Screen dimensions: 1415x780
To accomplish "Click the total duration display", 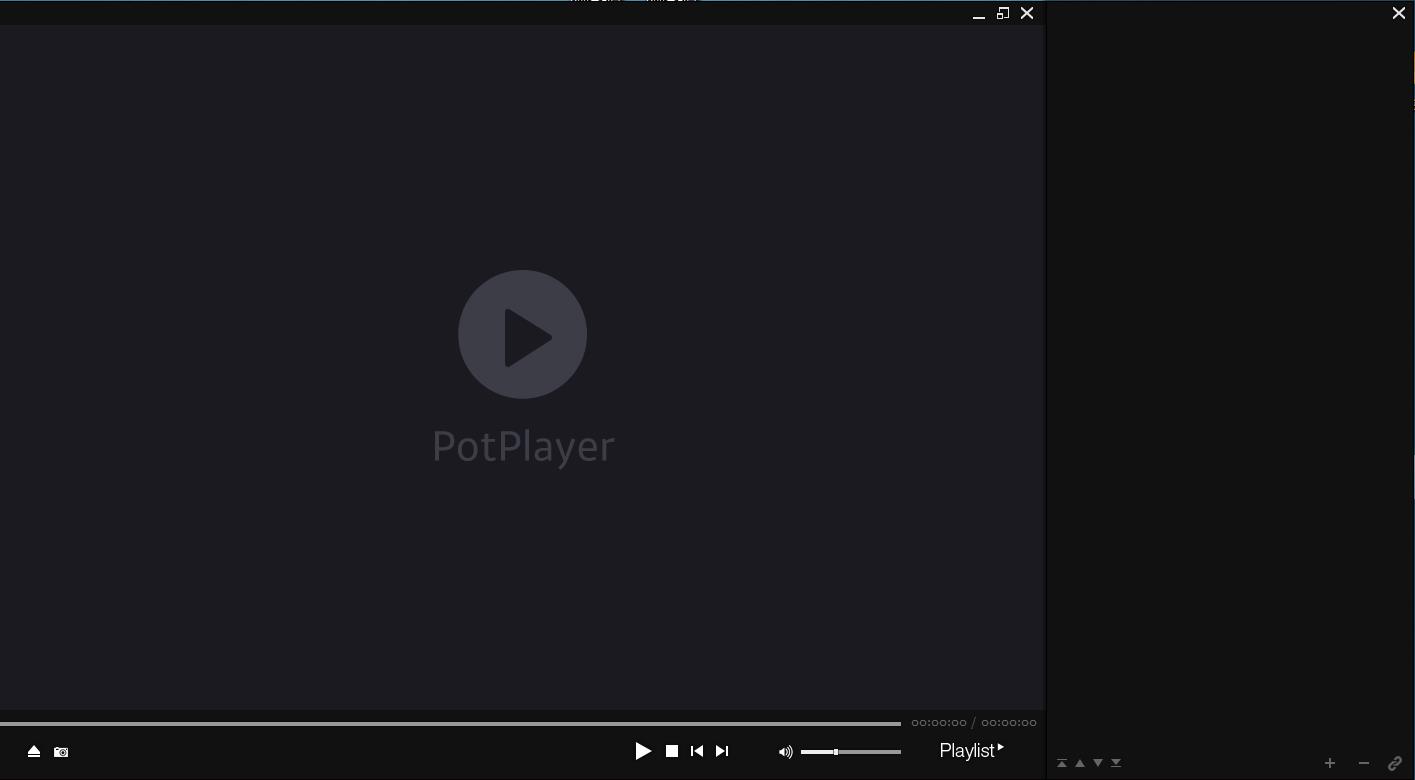I will pos(1009,723).
